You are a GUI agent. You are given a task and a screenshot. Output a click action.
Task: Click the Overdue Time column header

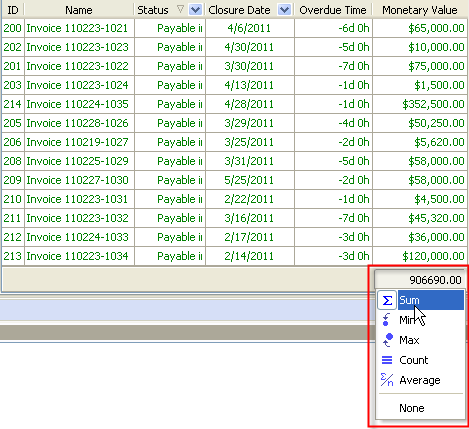click(333, 10)
